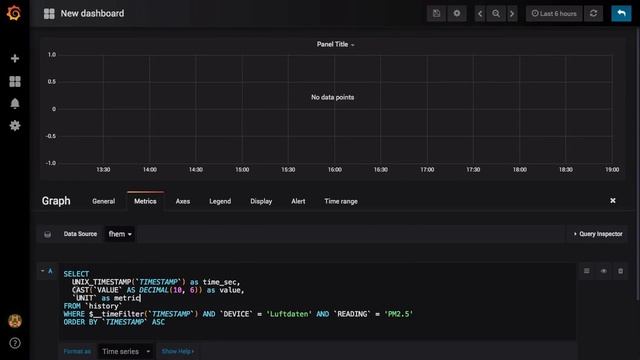640x360 pixels.
Task: Click the Show Help link
Action: click(x=178, y=351)
